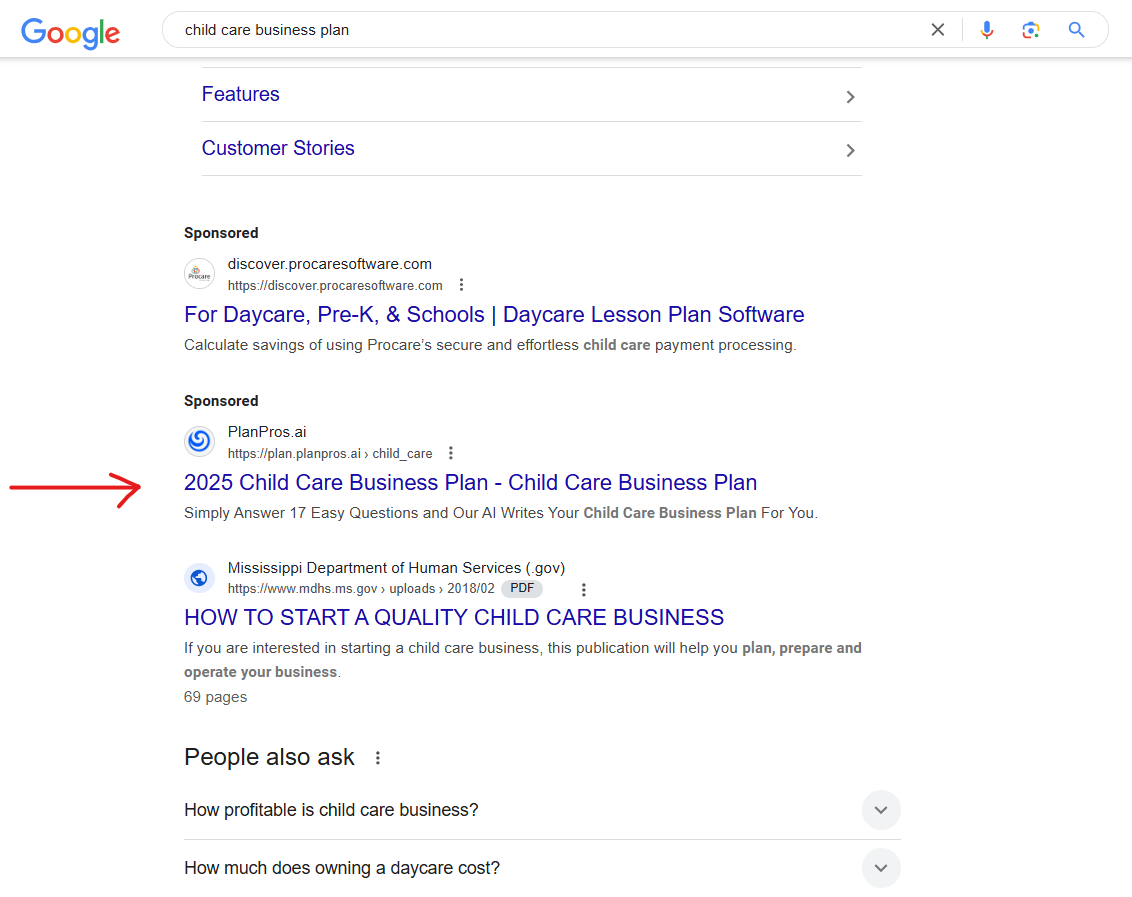Viewport: 1132px width, 897px height.
Task: Open the Customer Stories sitelink
Action: (x=278, y=148)
